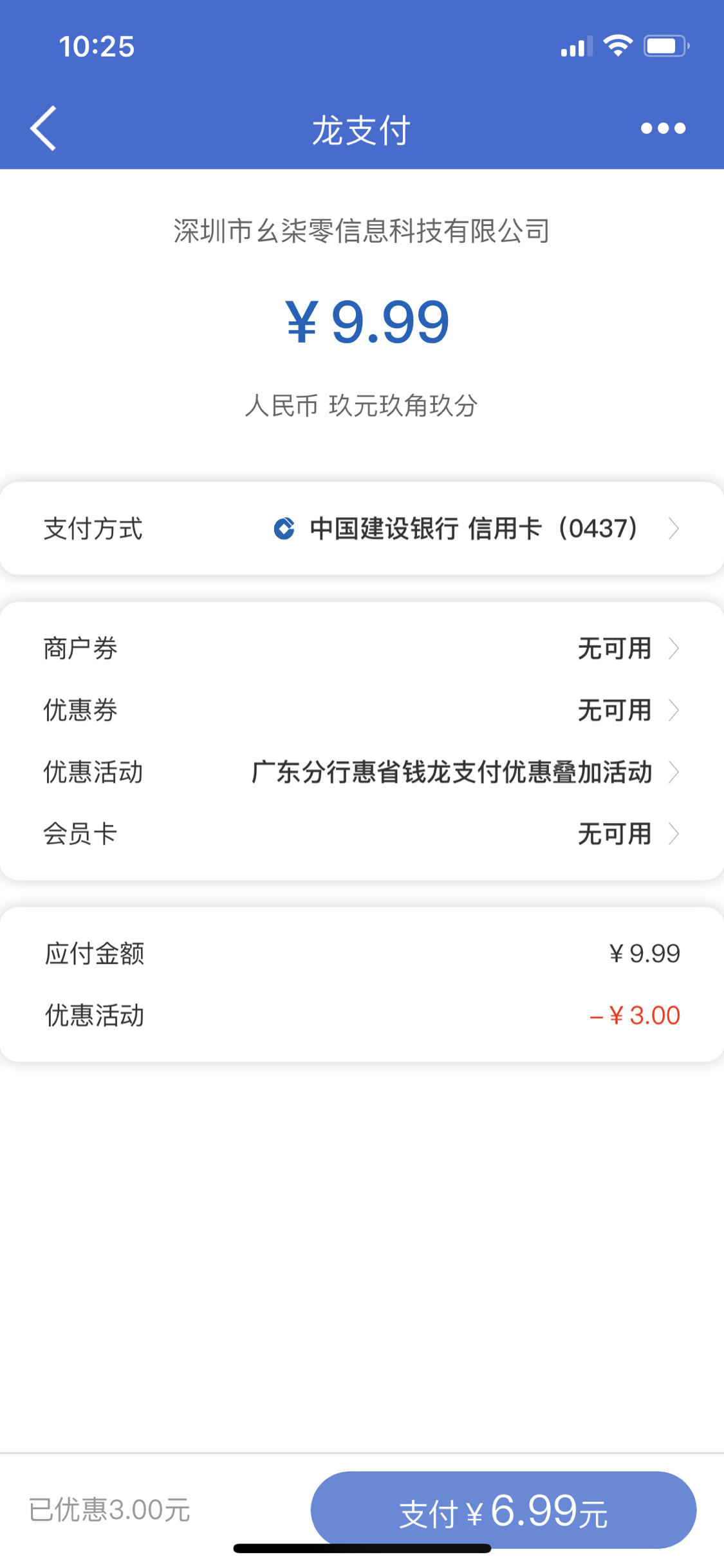
Task: Tap the Wi-Fi status icon
Action: tap(618, 46)
